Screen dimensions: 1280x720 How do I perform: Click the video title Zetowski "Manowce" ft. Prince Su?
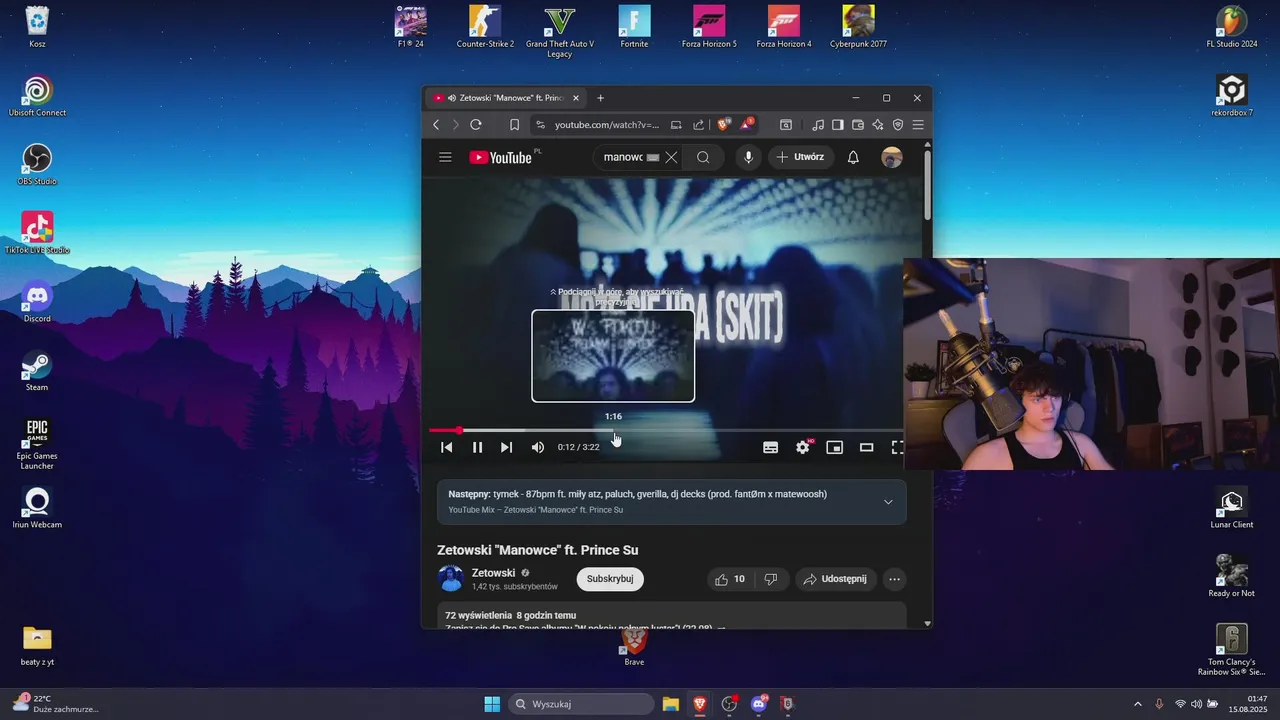coord(537,550)
